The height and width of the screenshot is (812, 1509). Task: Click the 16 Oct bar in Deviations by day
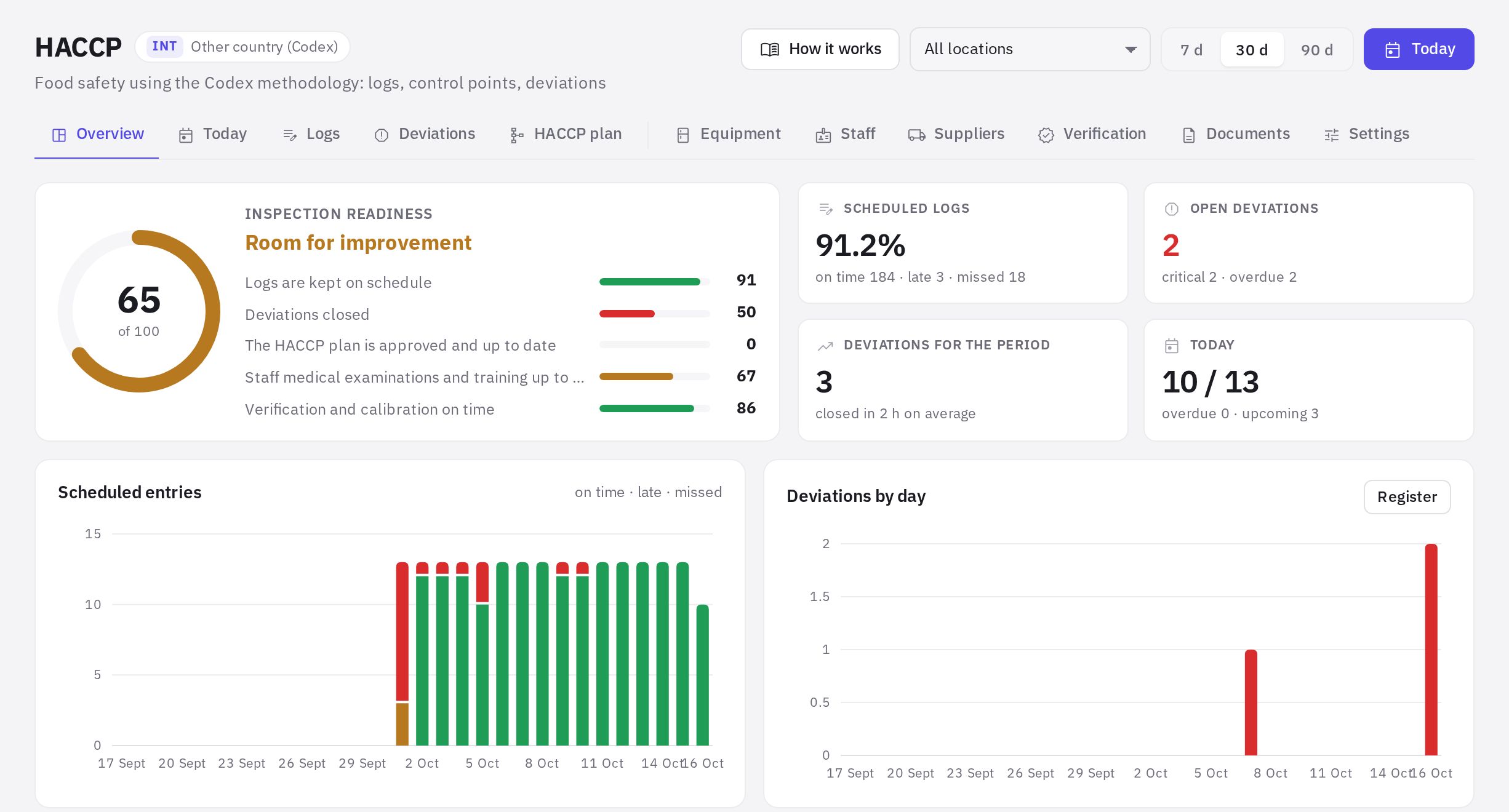[x=1431, y=649]
